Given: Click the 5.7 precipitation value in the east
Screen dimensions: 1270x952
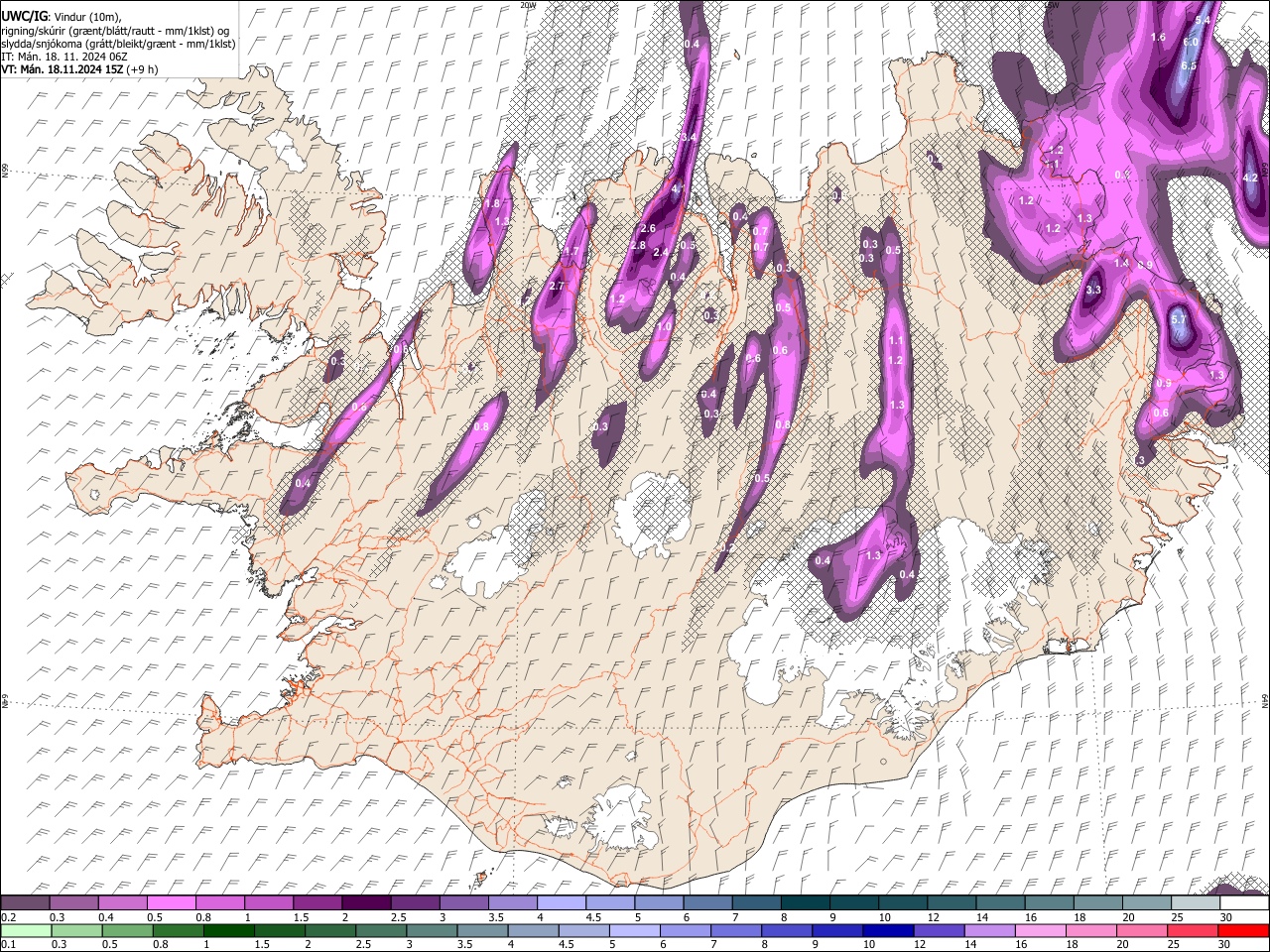Looking at the screenshot, I should tap(1179, 320).
